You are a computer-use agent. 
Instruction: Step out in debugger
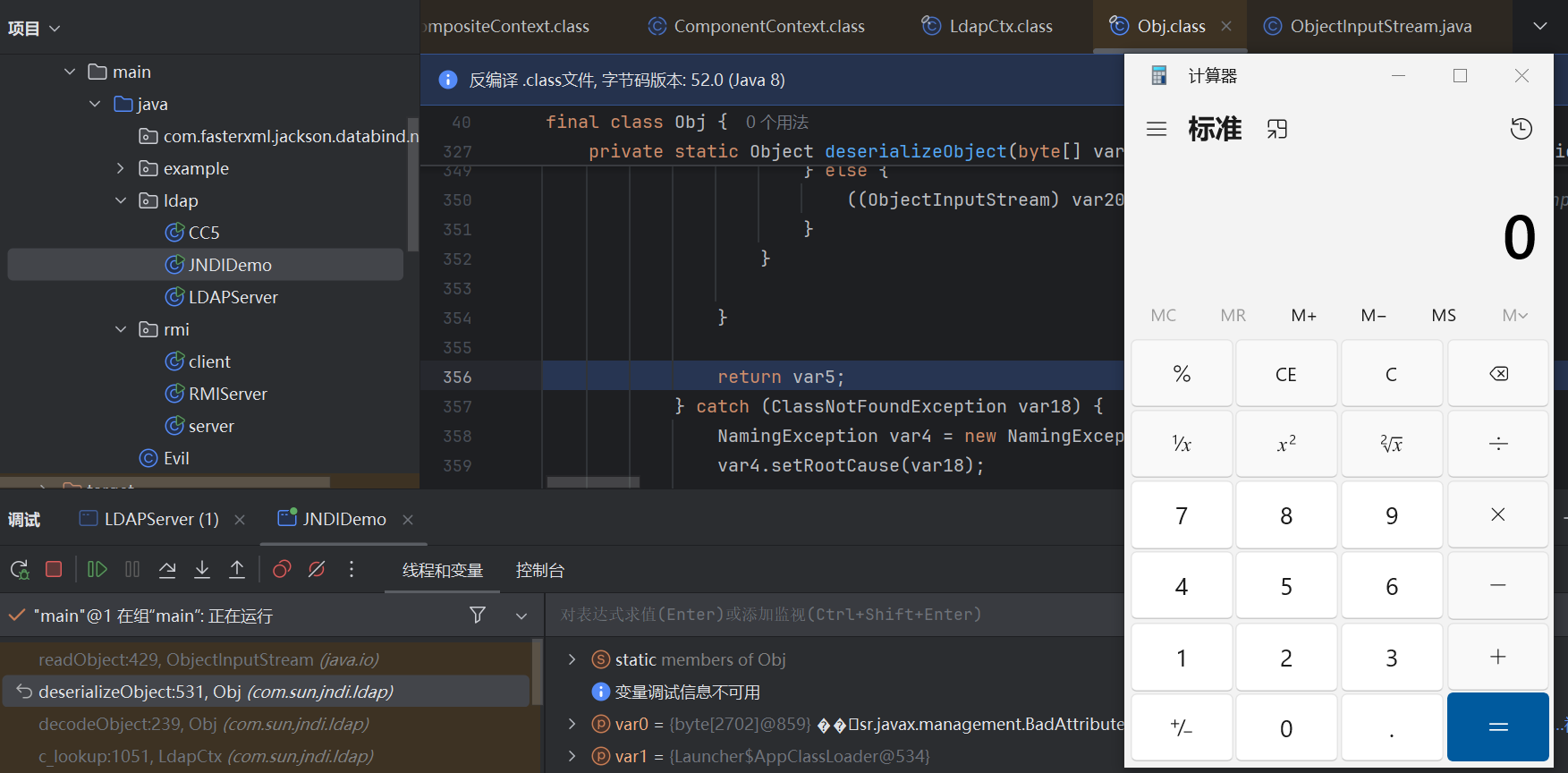click(x=237, y=569)
